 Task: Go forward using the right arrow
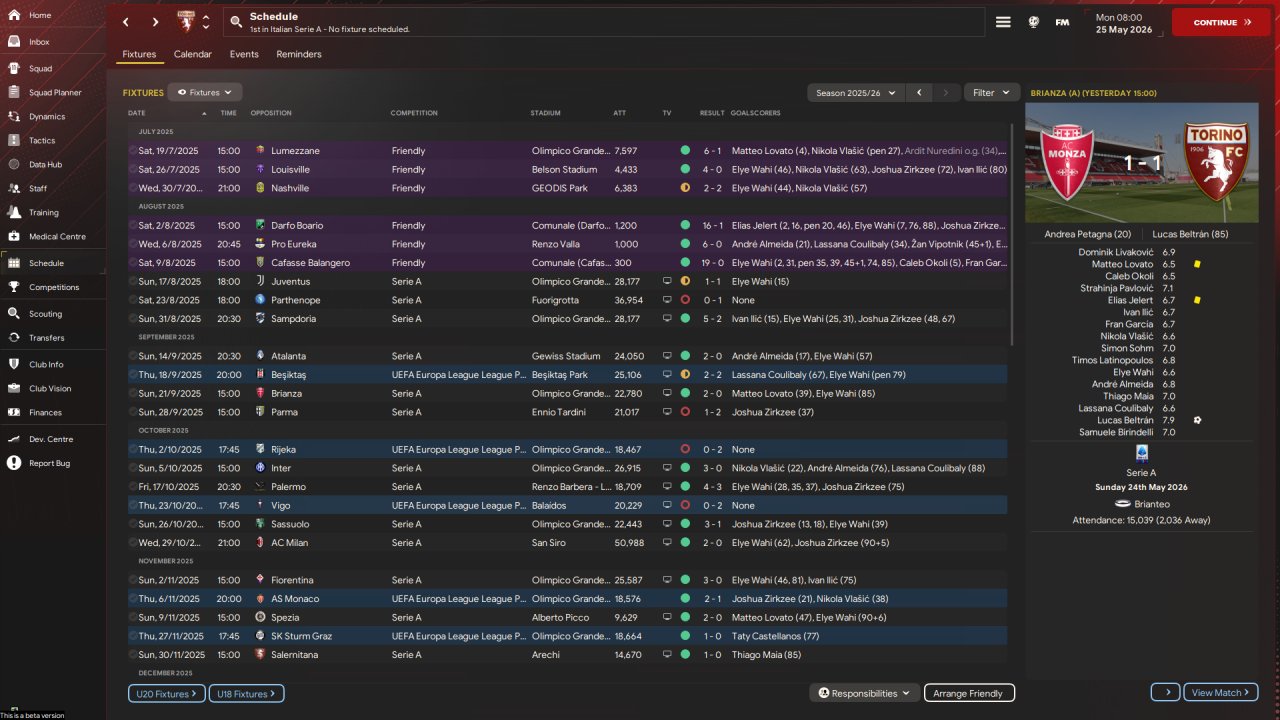point(155,22)
